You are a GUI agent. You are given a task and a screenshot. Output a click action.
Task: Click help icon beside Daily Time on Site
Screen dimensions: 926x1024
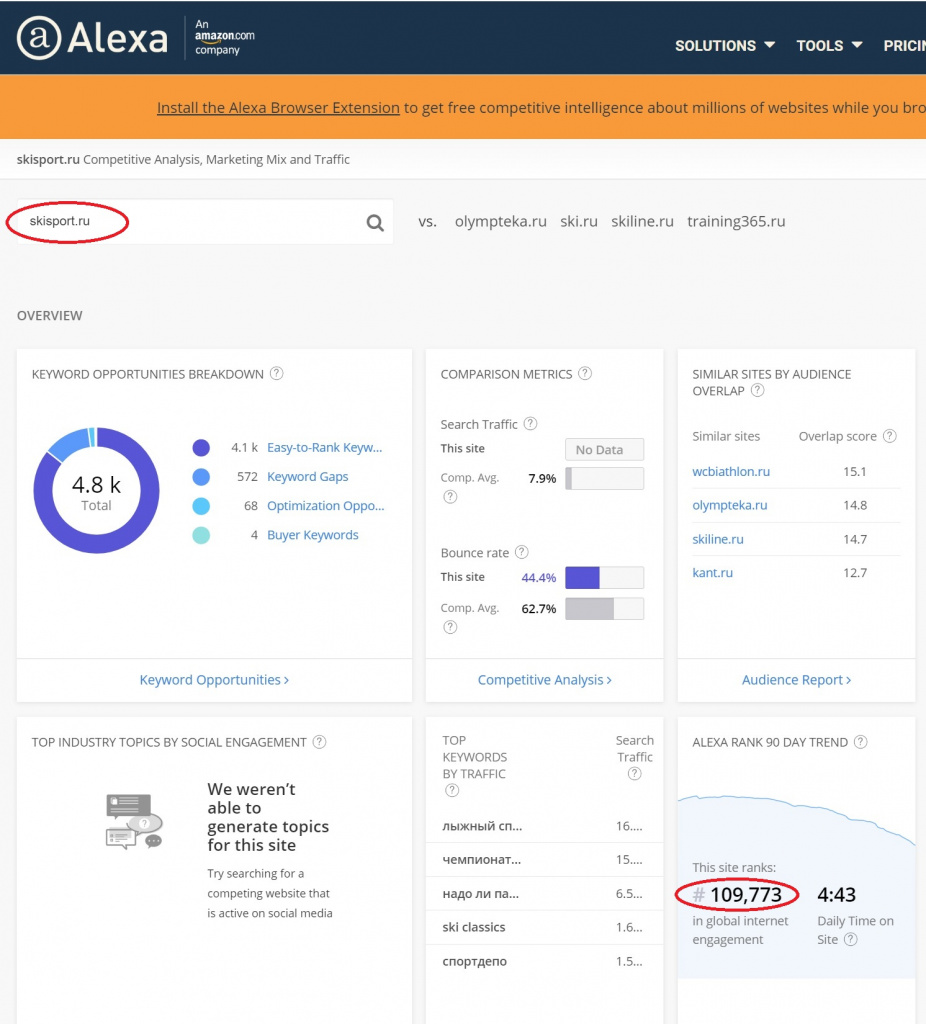(850, 939)
